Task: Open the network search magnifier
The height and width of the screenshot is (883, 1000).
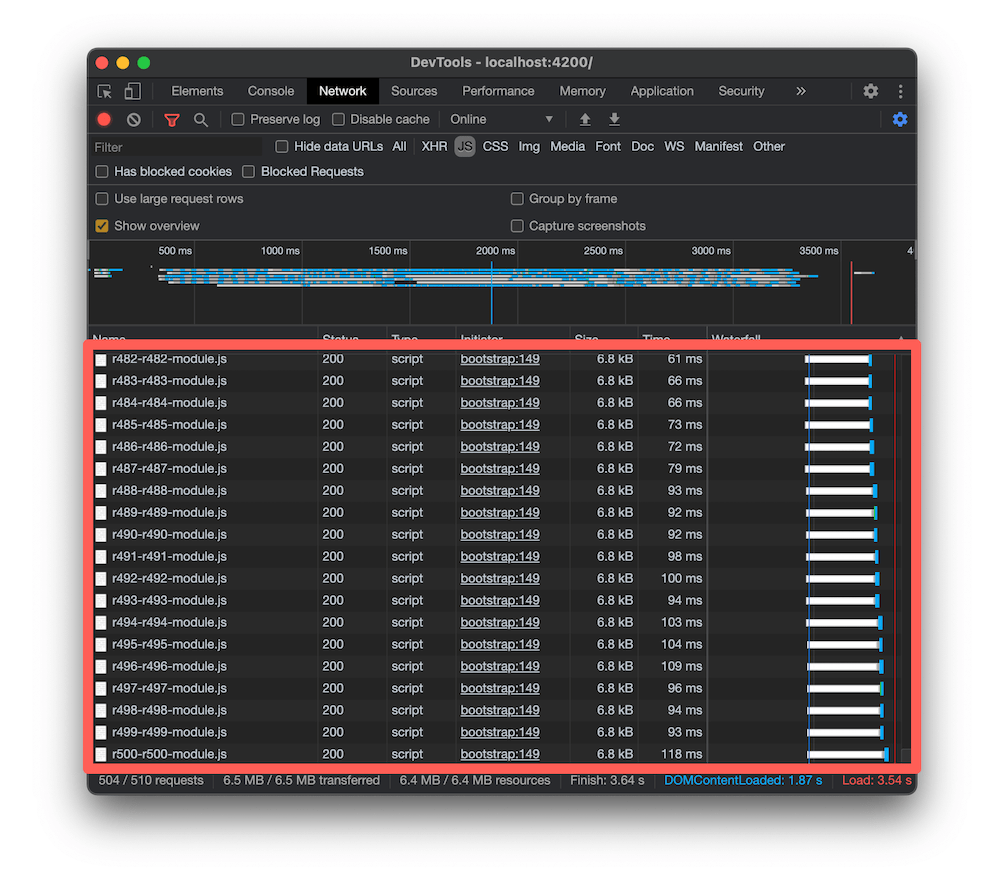Action: (x=201, y=119)
